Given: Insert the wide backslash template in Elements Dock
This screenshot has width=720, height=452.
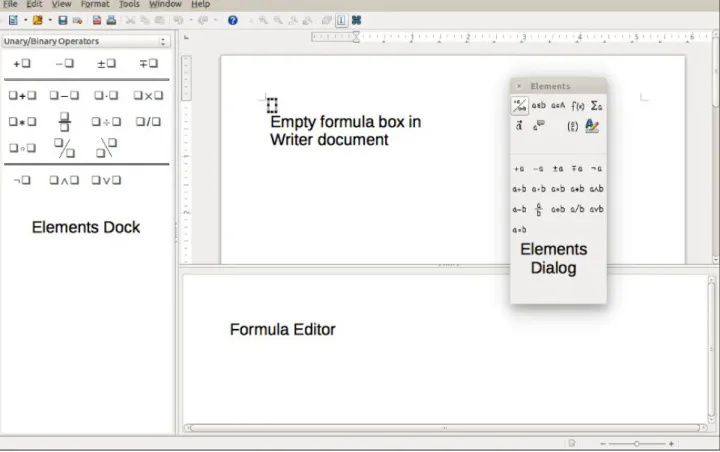Looking at the screenshot, I should click(107, 148).
